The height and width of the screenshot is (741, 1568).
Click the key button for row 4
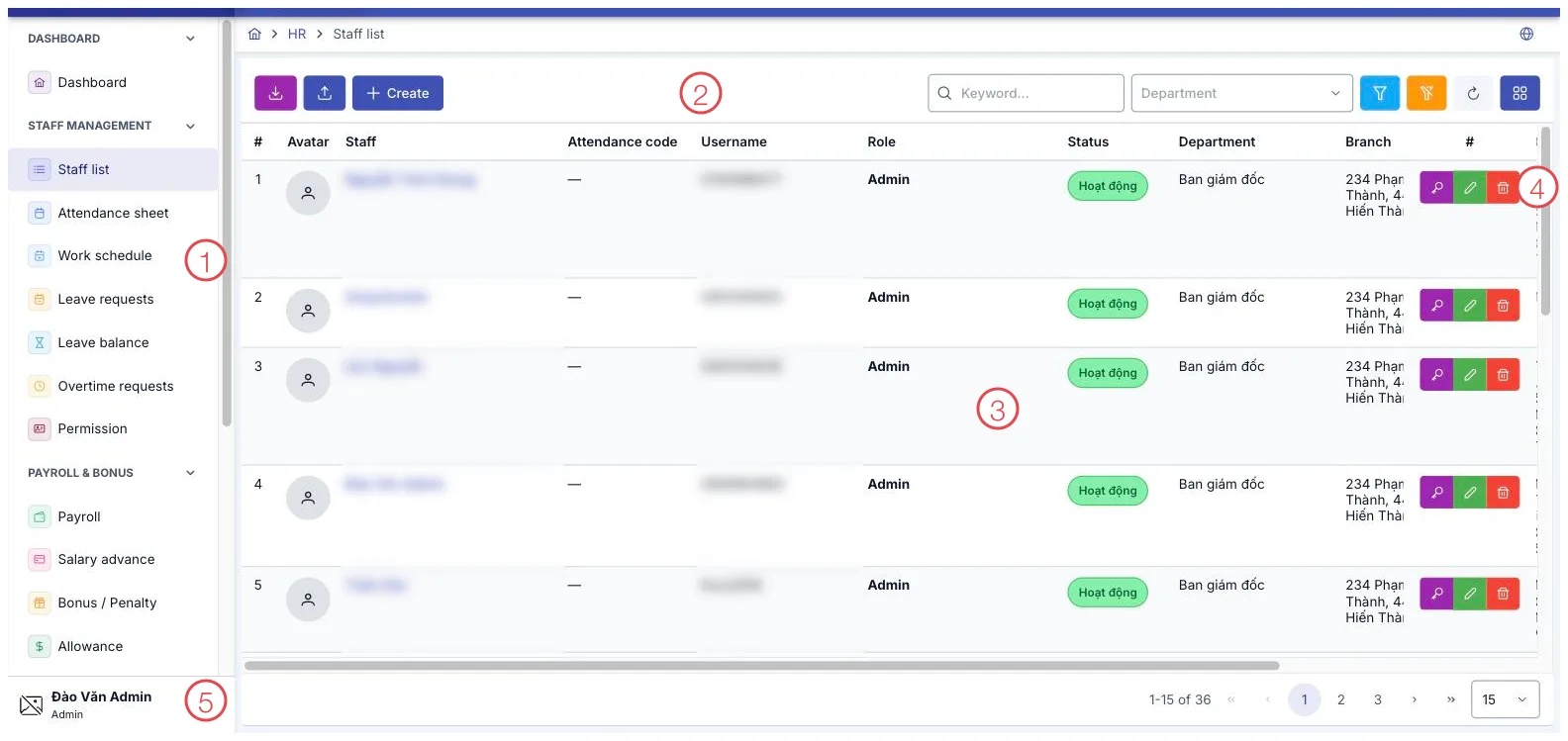click(x=1436, y=493)
